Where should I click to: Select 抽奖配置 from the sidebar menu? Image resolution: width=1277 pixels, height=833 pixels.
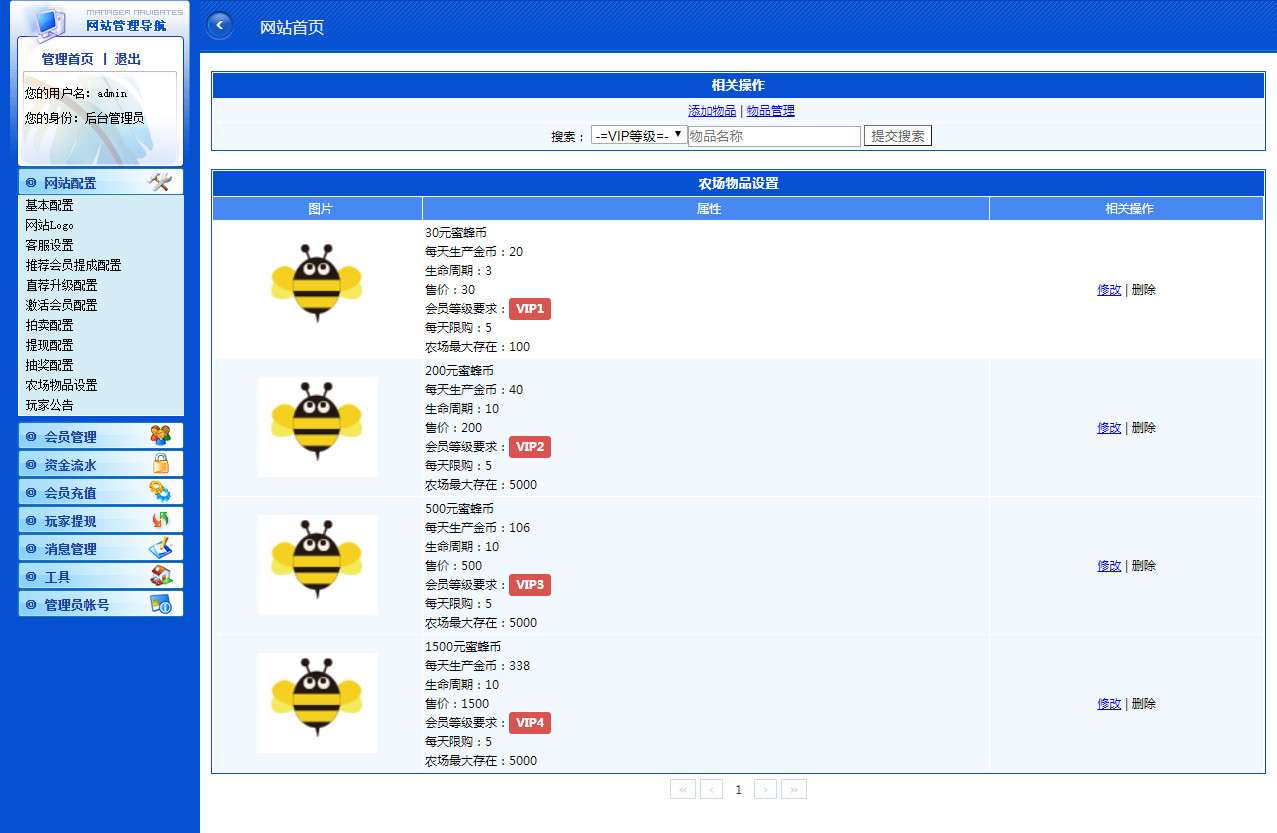pyautogui.click(x=50, y=365)
